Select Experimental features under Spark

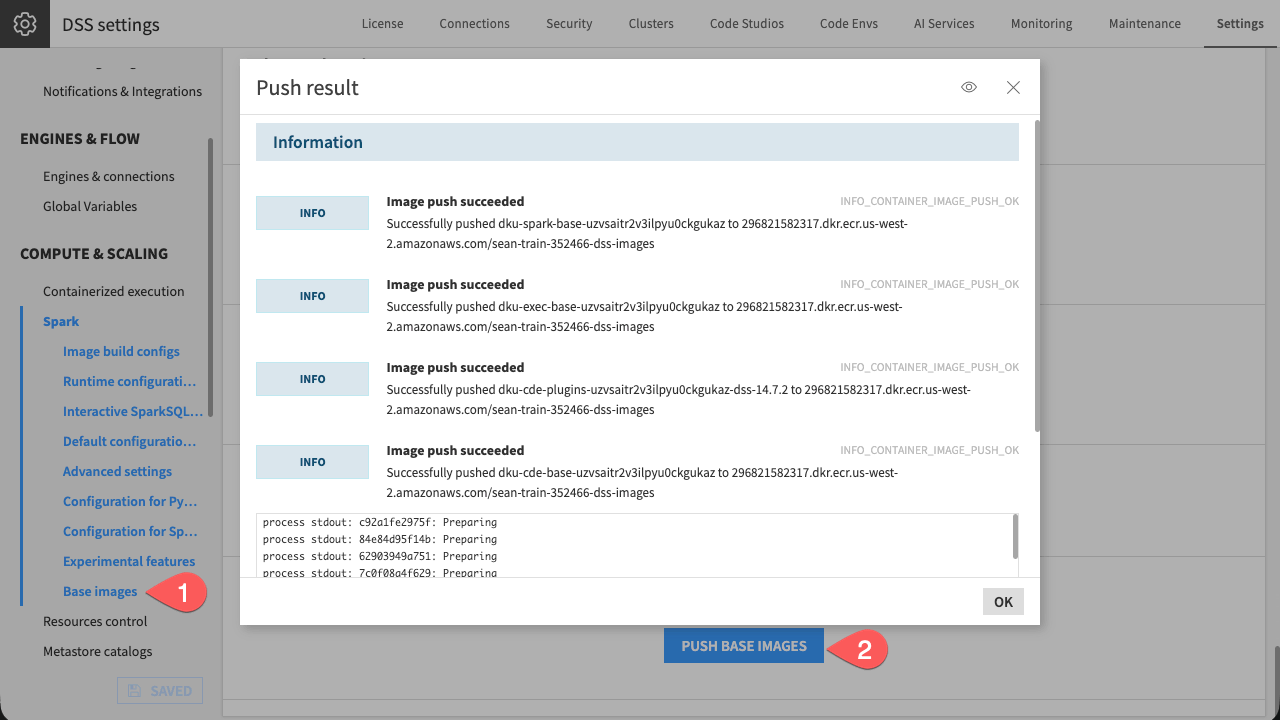(129, 561)
